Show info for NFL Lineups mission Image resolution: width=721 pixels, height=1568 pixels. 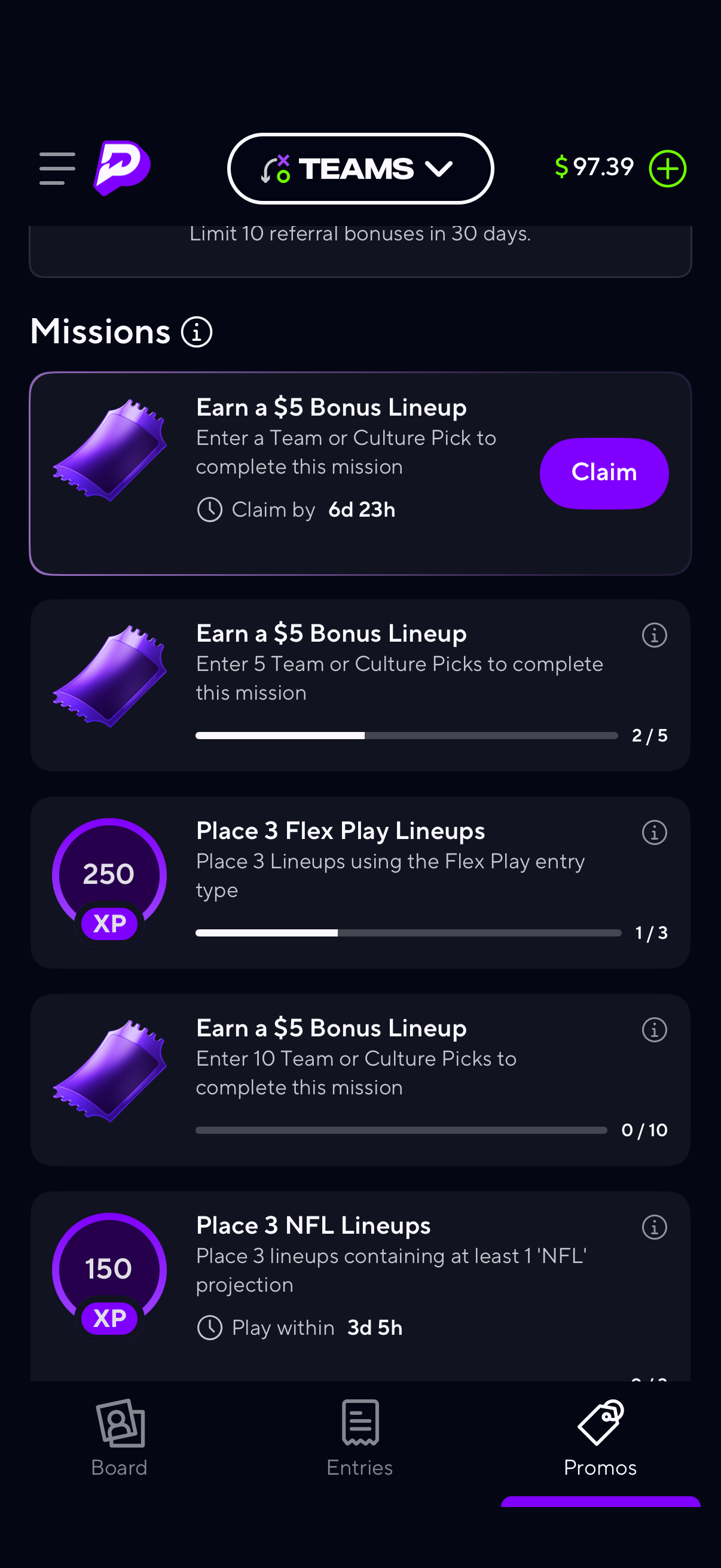654,1227
